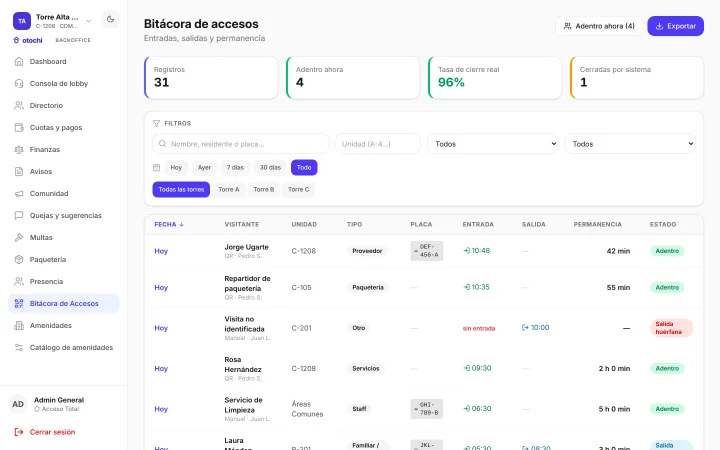Click the Salida huérfana status badge
The image size is (720, 450).
671,328
